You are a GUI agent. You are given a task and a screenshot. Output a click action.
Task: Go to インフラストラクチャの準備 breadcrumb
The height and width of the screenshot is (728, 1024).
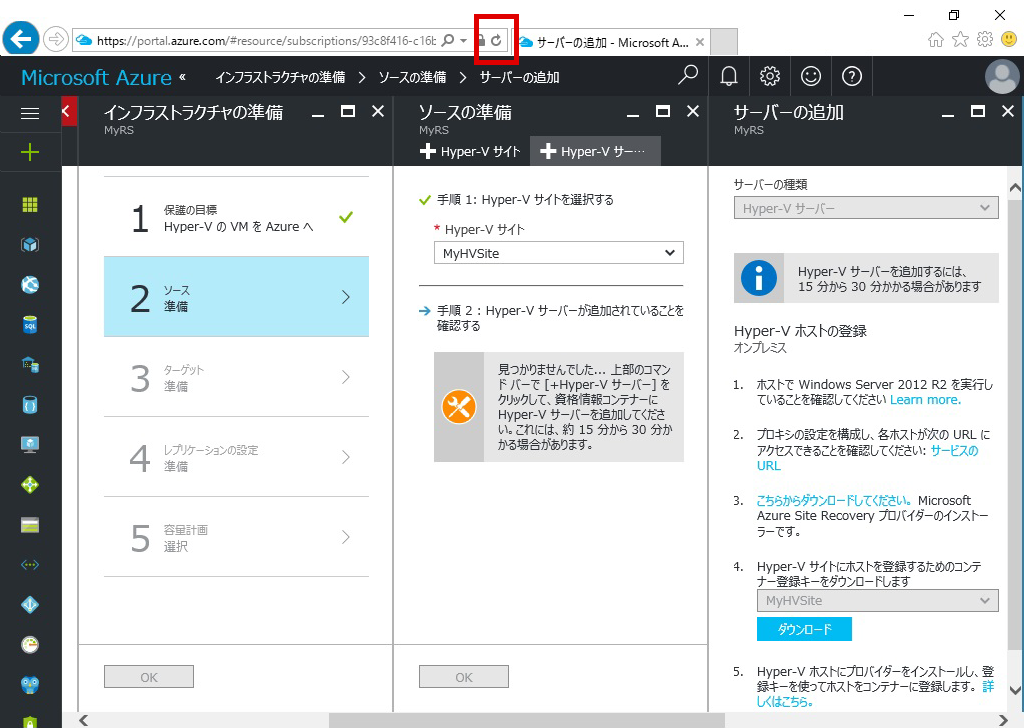(280, 77)
